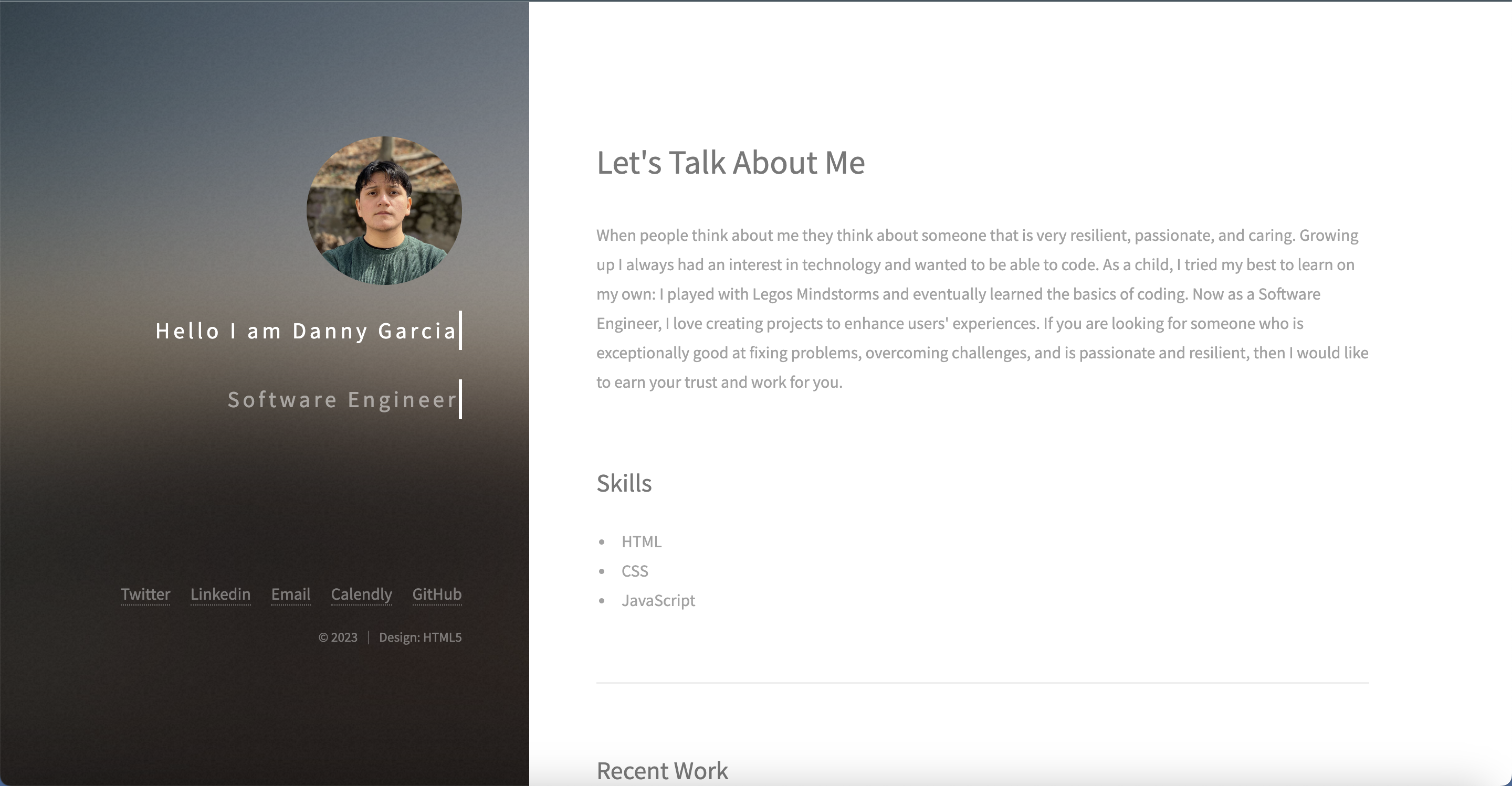Open the Linkedin profile link

tap(220, 594)
